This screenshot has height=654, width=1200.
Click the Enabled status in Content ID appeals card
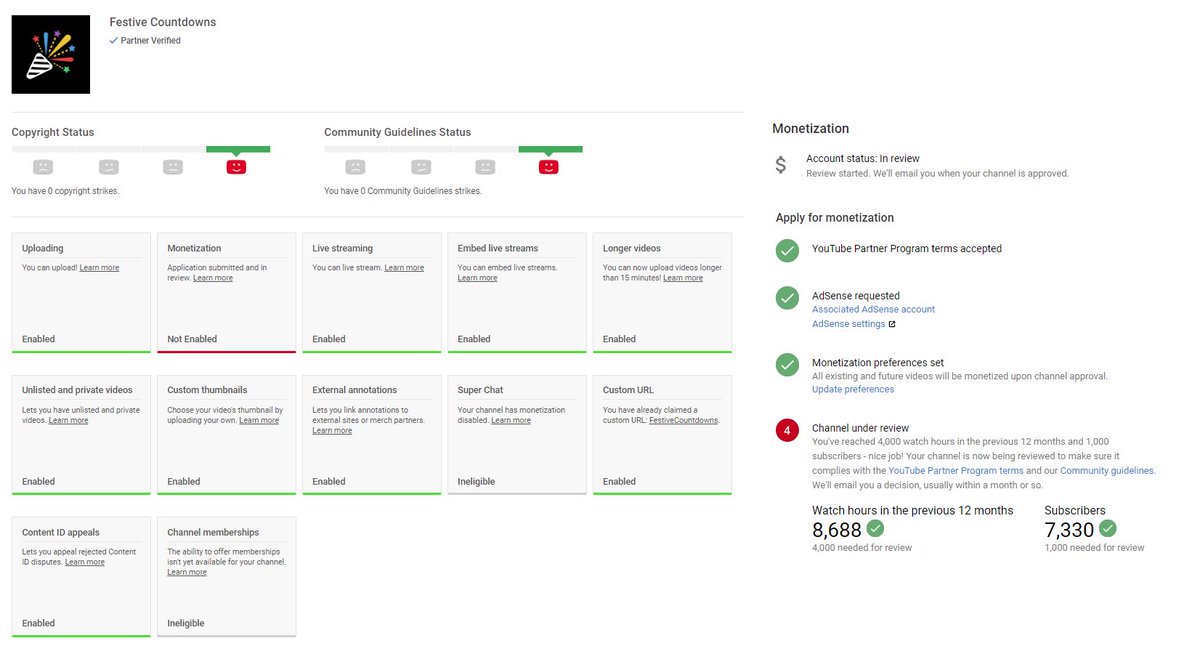(x=38, y=623)
